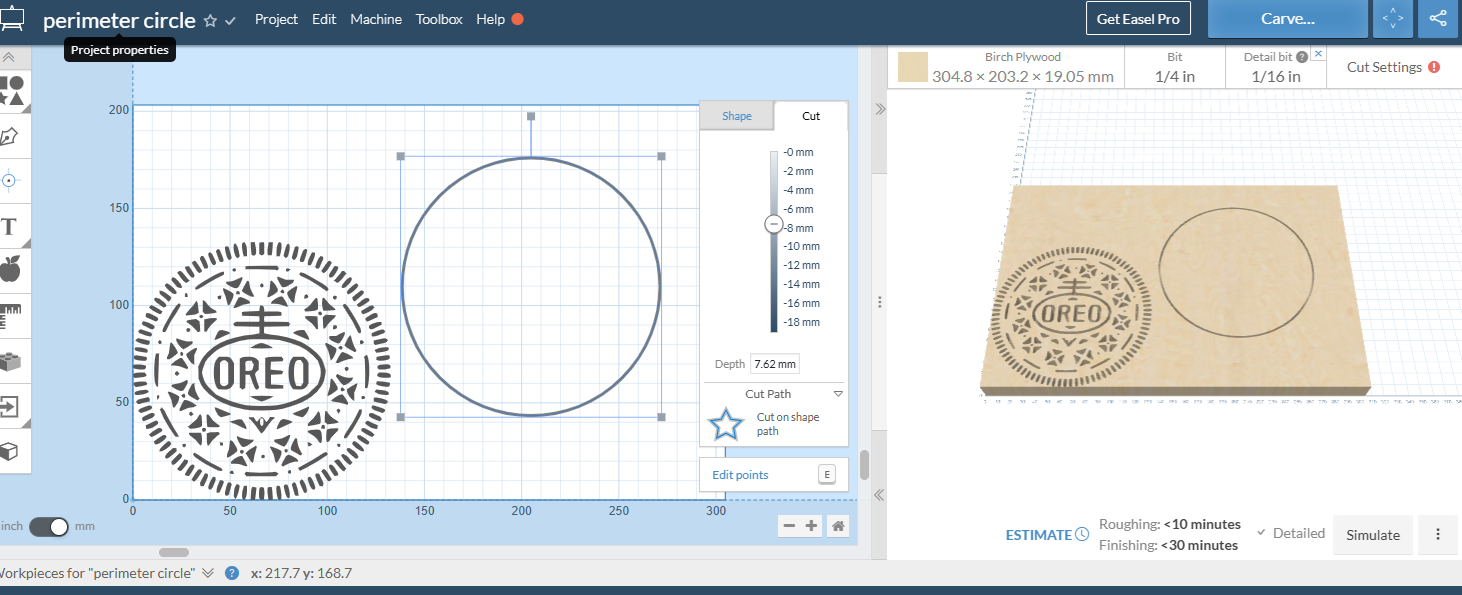Click the Simulate button
The image size is (1462, 595).
click(1373, 535)
